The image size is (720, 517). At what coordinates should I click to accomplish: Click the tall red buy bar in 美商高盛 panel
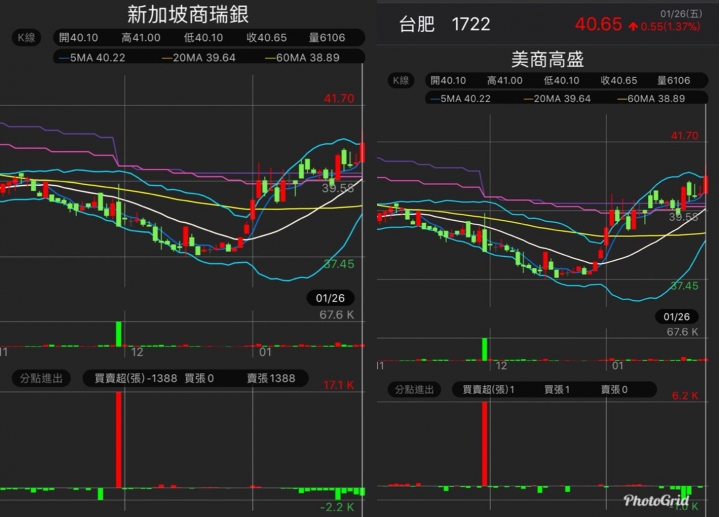(484, 444)
